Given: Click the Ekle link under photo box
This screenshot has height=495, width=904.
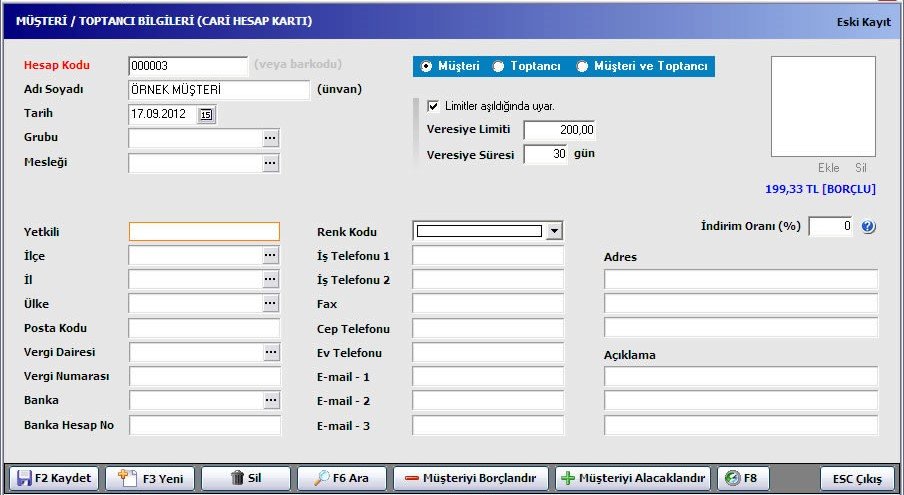Looking at the screenshot, I should 829,168.
